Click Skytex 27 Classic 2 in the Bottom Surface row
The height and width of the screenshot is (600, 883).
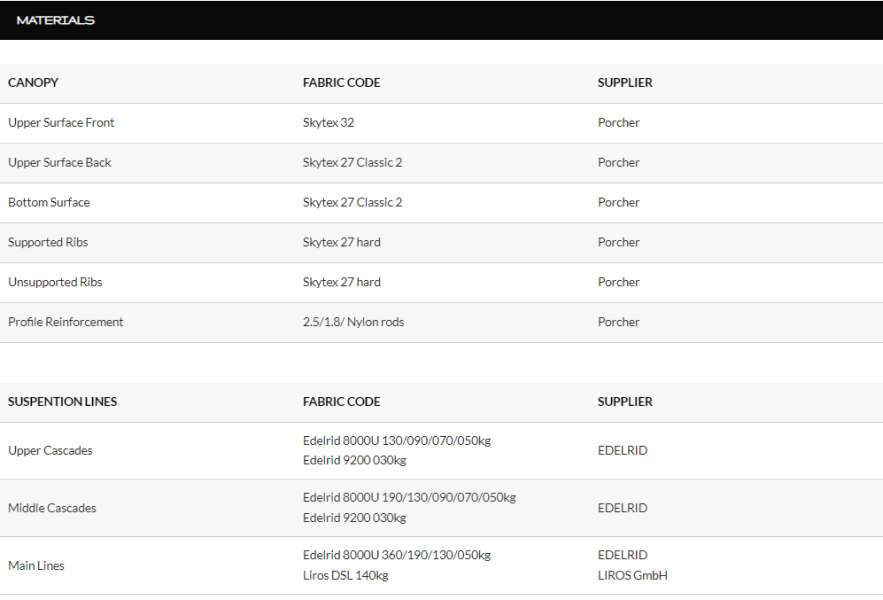coord(353,202)
